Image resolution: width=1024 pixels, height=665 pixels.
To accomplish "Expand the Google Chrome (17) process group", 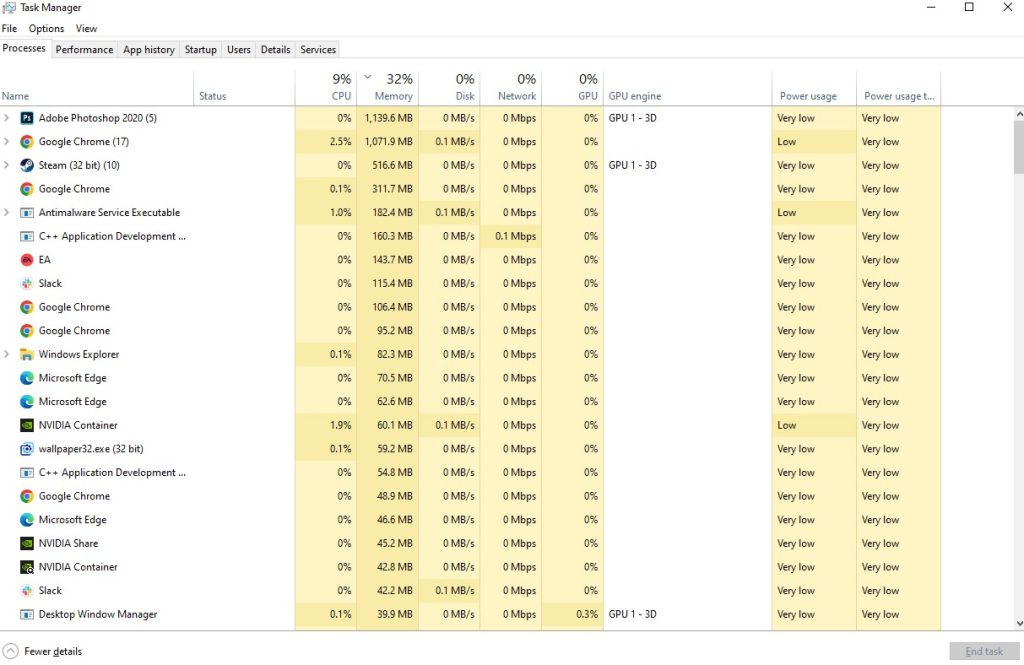I will click(7, 142).
